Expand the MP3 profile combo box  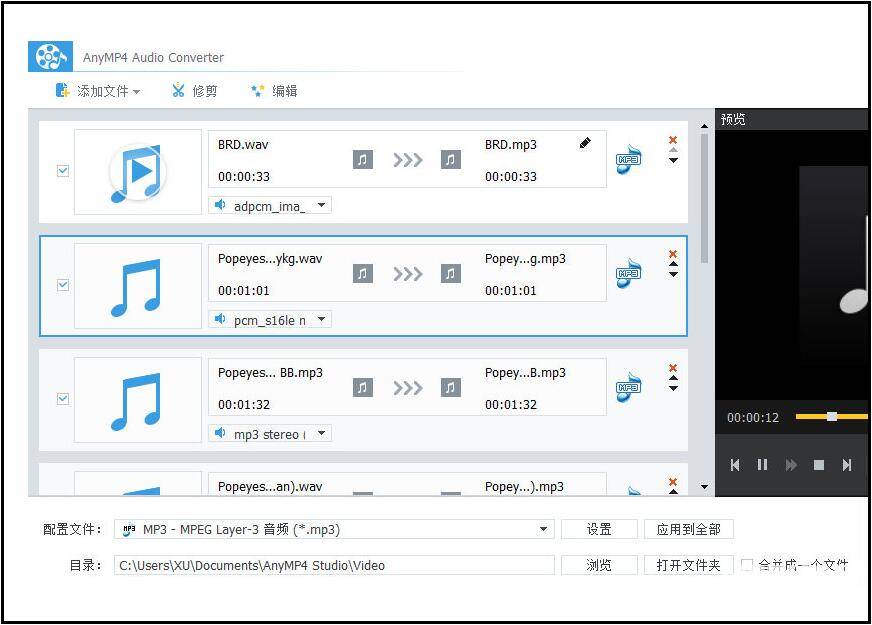pyautogui.click(x=541, y=529)
